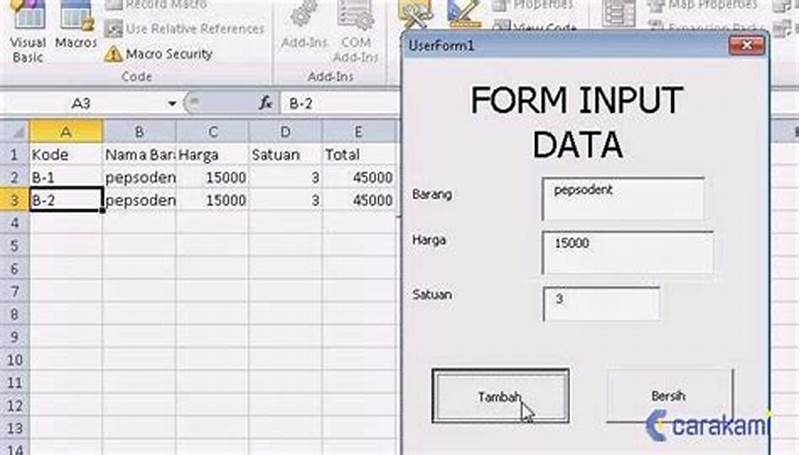Select column C header
The width and height of the screenshot is (800, 455).
(x=213, y=132)
